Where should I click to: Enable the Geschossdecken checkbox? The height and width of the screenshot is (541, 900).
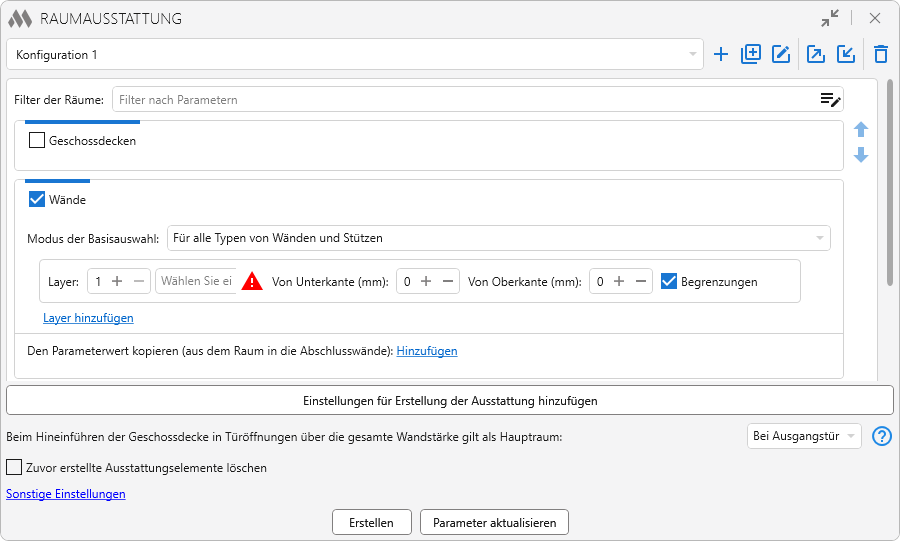tap(37, 141)
